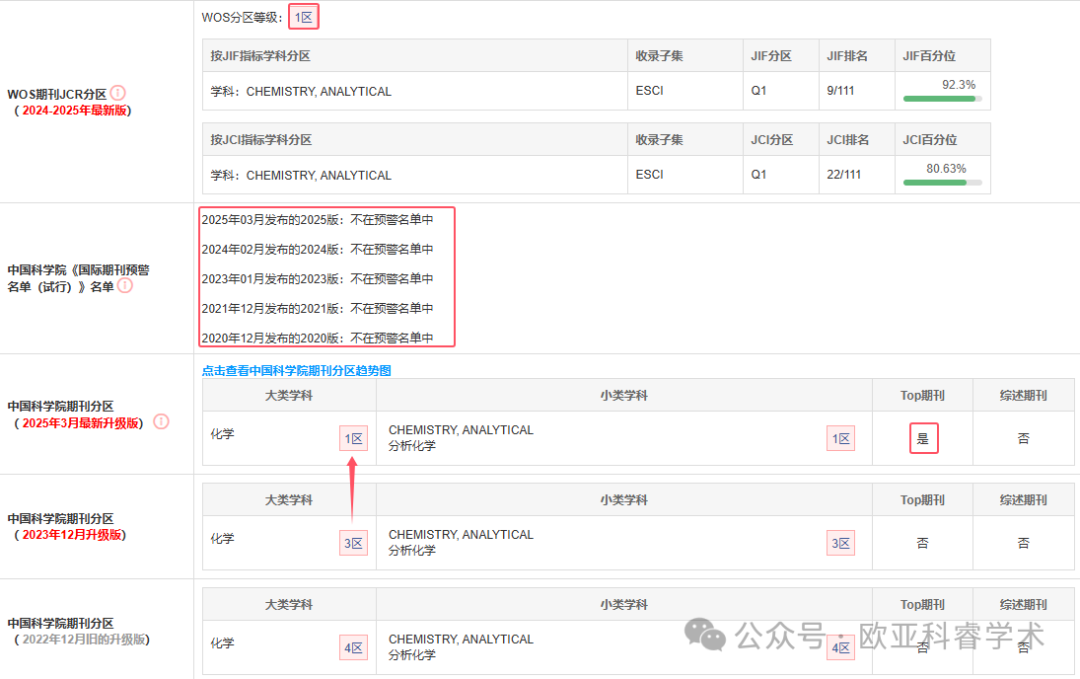Click the JIF排名 column header
This screenshot has width=1080, height=679.
tap(847, 56)
